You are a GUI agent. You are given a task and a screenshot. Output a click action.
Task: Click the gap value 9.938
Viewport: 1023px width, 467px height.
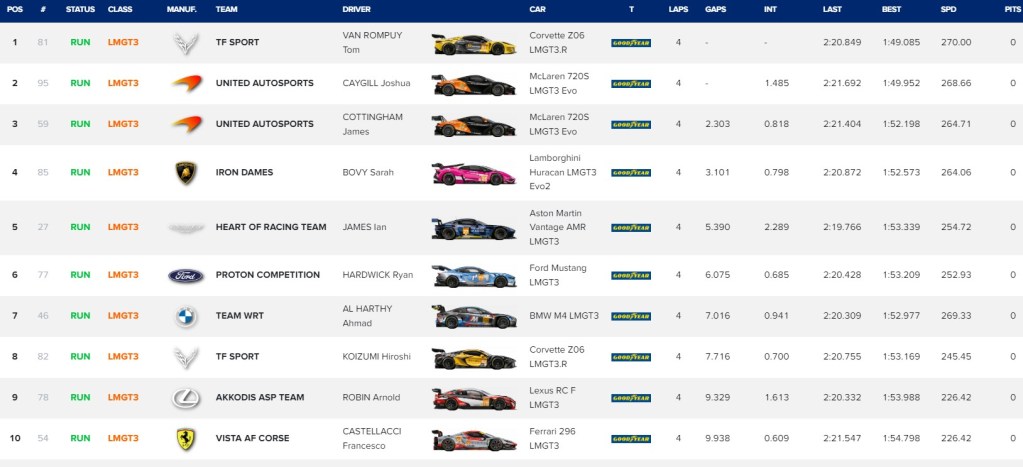click(717, 439)
